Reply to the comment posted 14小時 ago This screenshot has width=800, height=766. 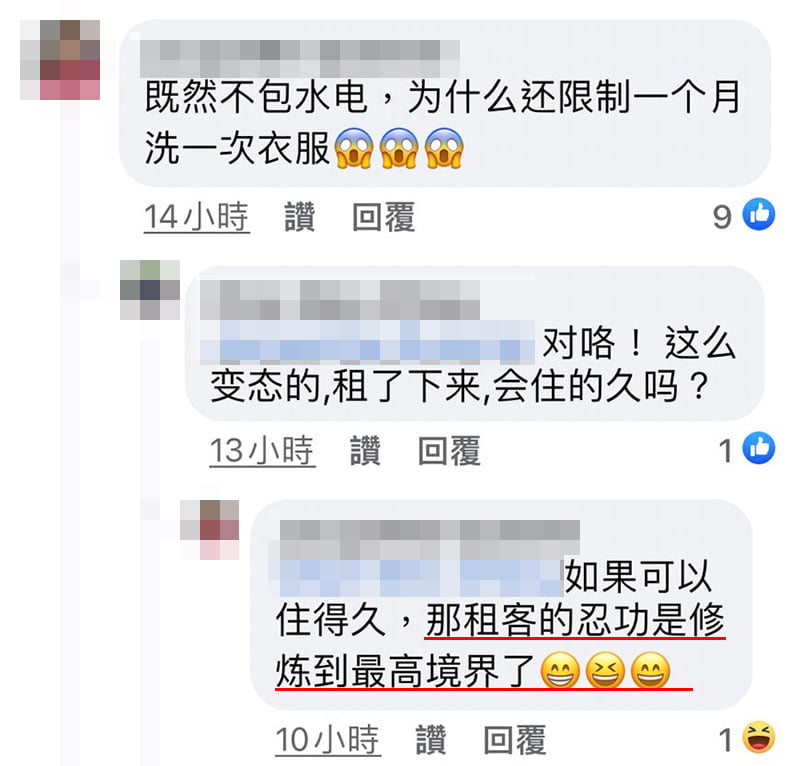click(383, 217)
